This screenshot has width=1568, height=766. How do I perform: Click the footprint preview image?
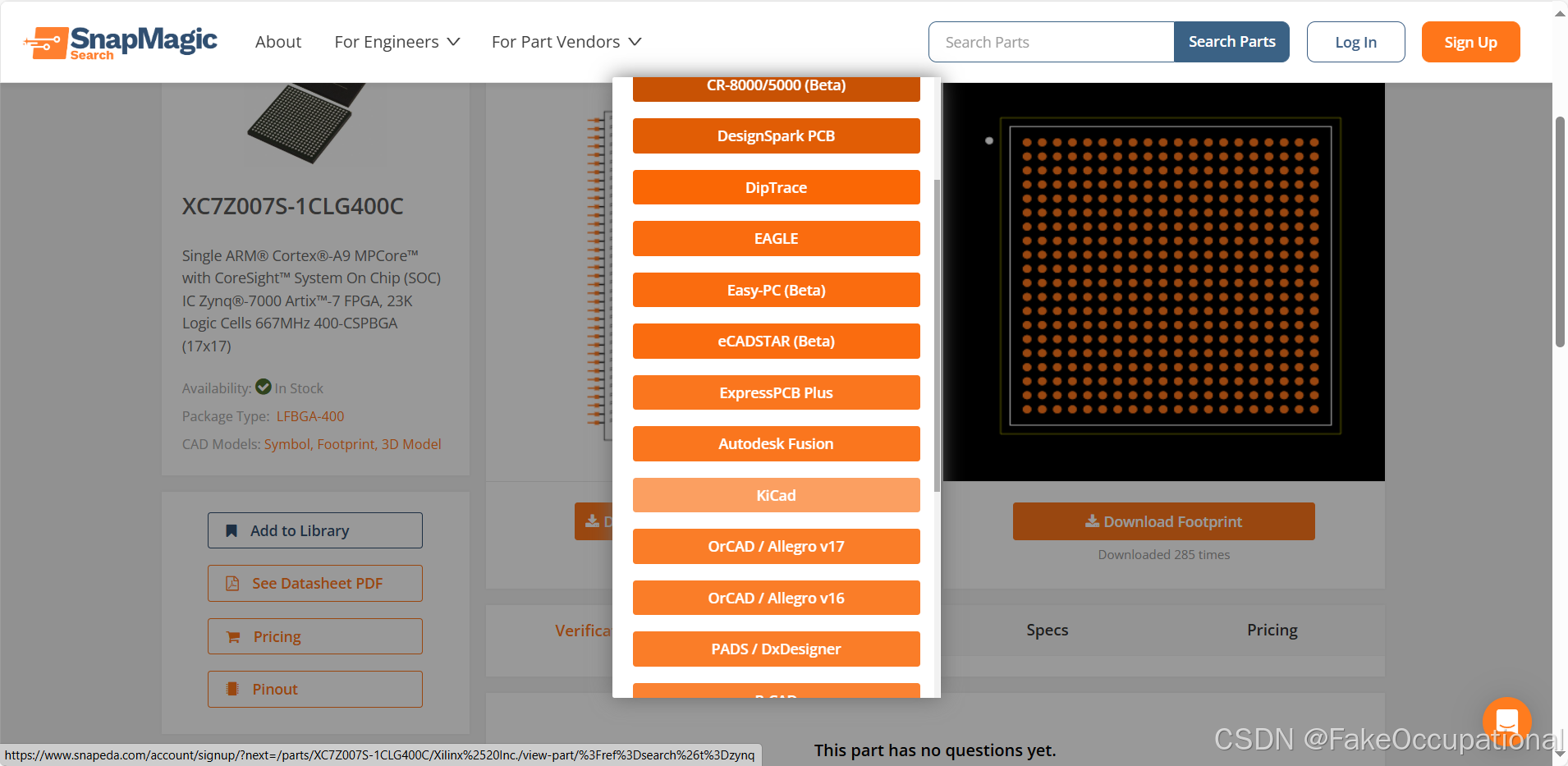click(1164, 282)
